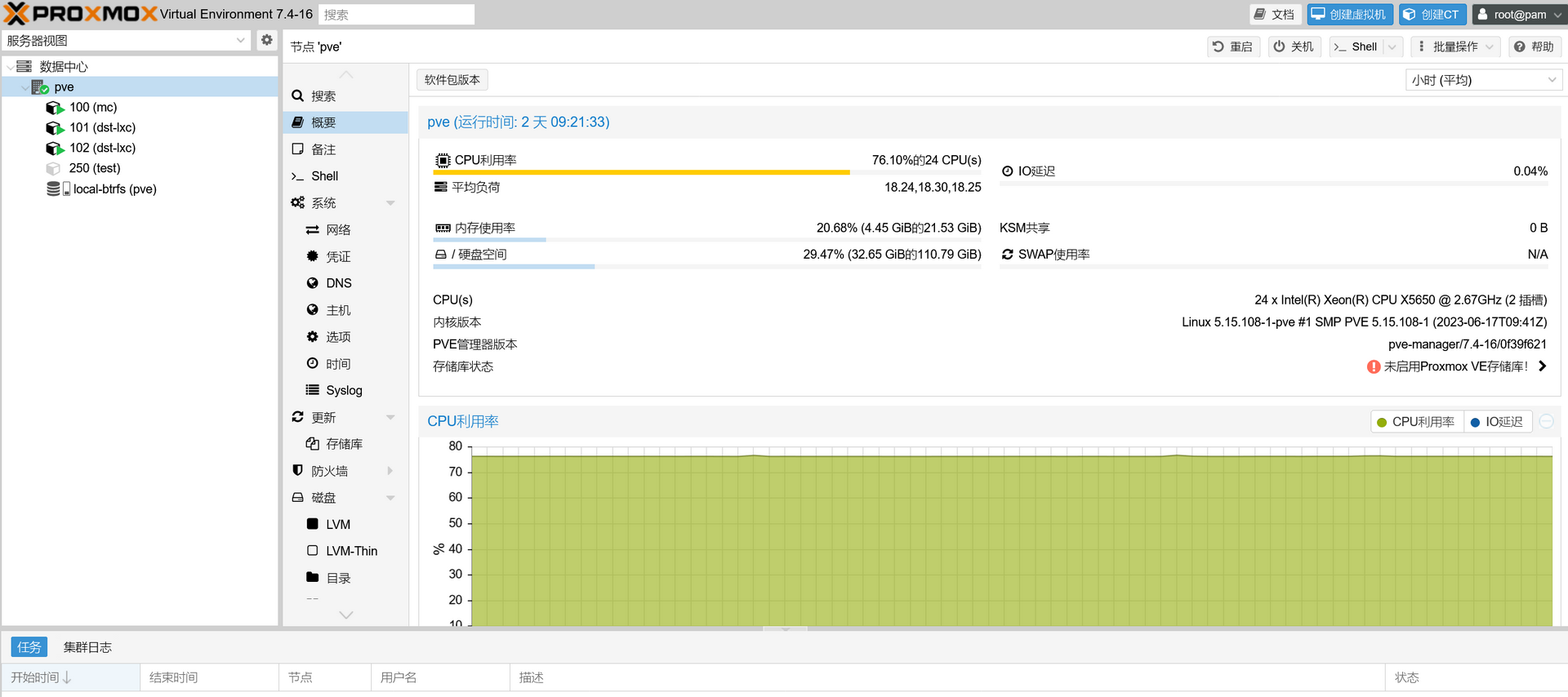
Task: Click 未启用Proxmox VE存储库 warning text
Action: [x=1455, y=366]
